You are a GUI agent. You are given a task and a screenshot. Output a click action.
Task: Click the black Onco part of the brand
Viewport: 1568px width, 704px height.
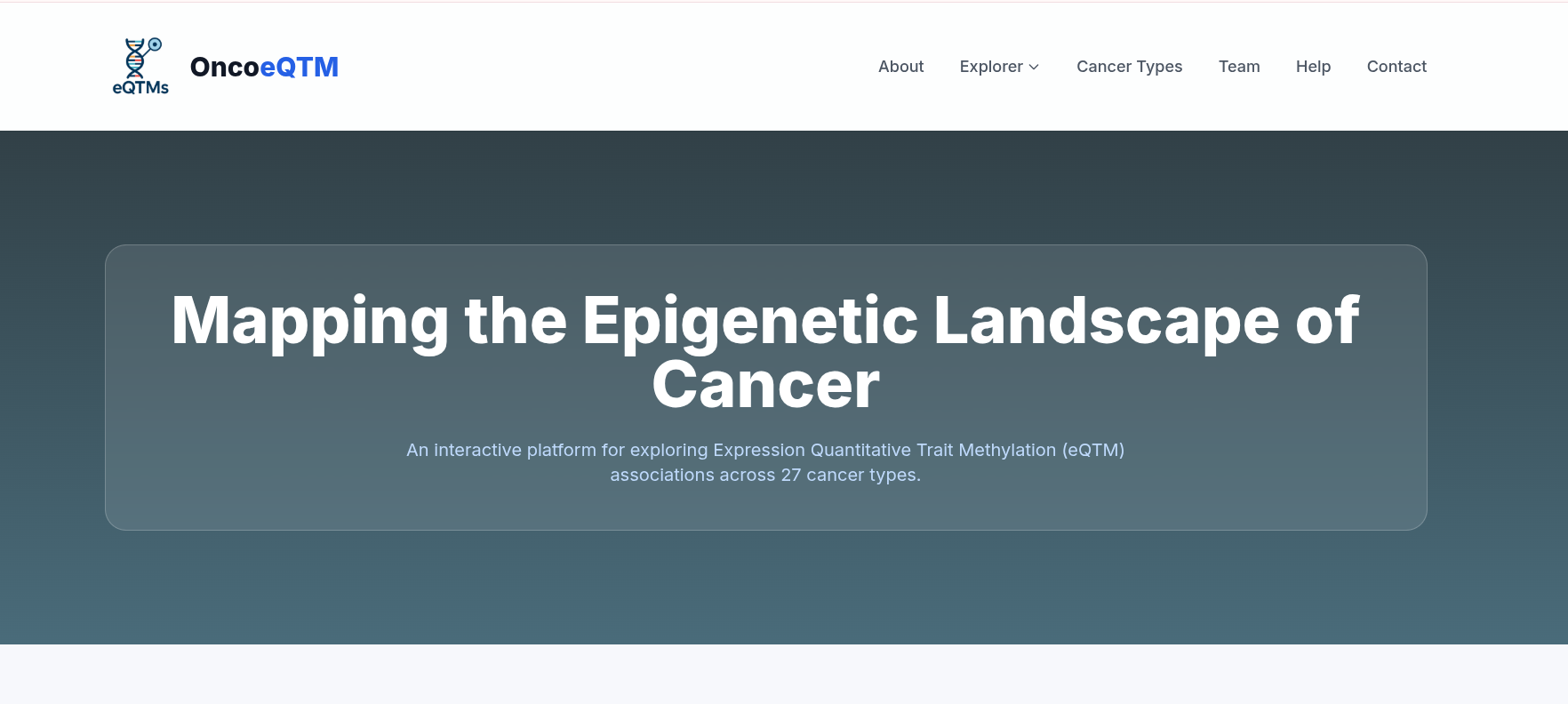pos(225,67)
